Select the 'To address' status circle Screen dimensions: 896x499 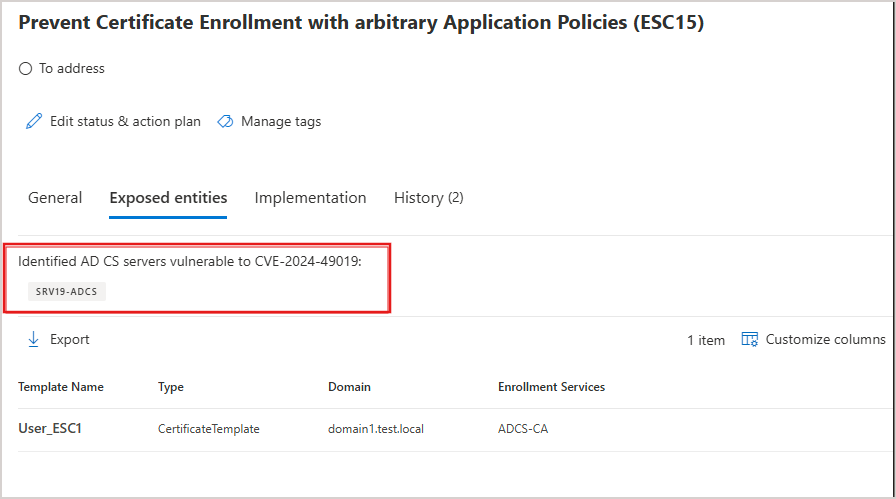(25, 69)
